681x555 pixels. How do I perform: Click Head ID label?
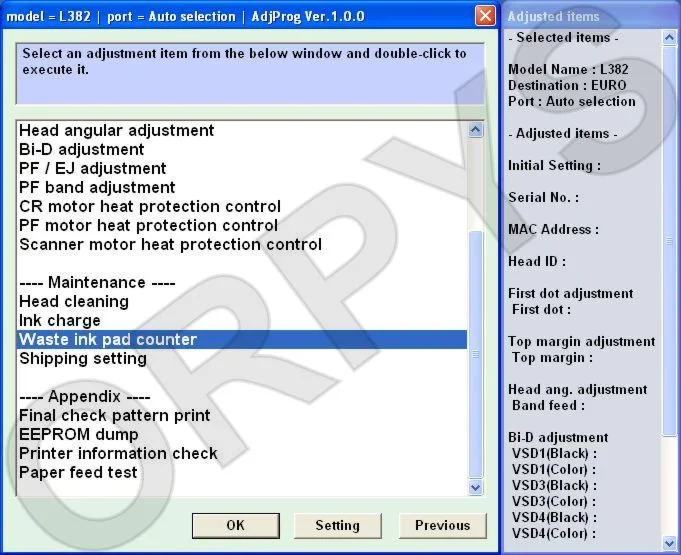pyautogui.click(x=537, y=261)
